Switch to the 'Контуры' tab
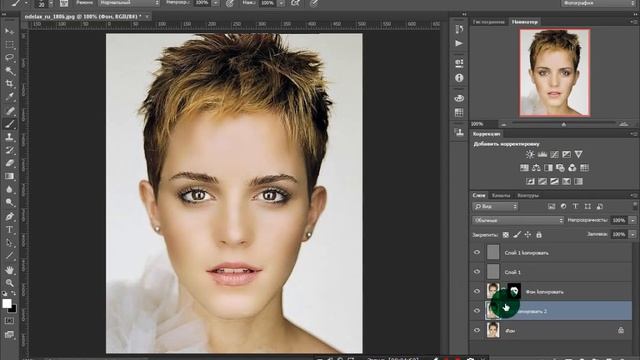Screen dimensions: 640x360 [528, 196]
